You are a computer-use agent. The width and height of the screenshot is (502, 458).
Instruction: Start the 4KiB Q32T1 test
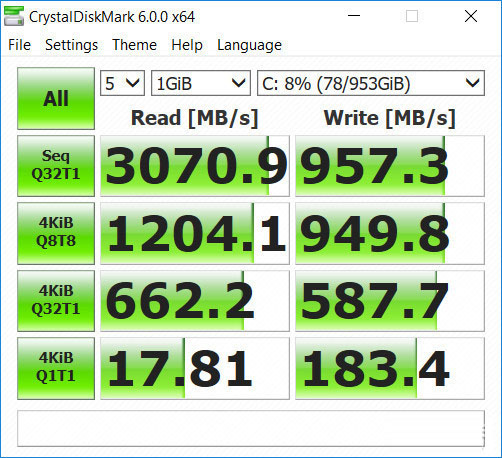click(56, 301)
